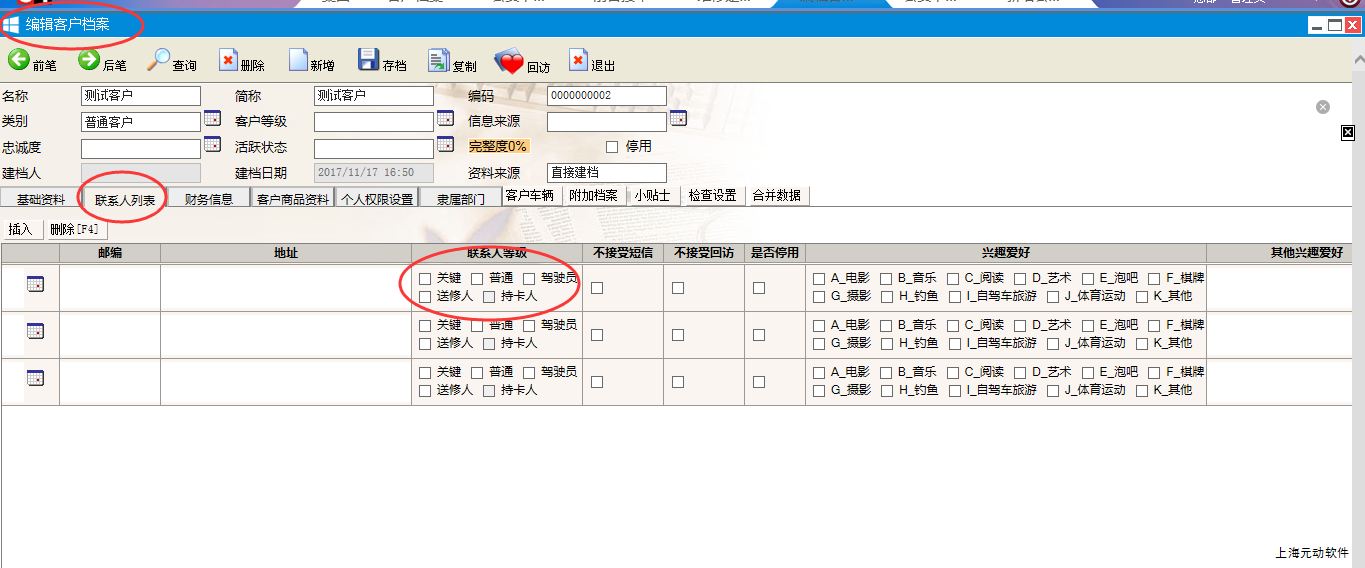Click the 复制 copy icon
This screenshot has width=1365, height=568.
tap(438, 61)
